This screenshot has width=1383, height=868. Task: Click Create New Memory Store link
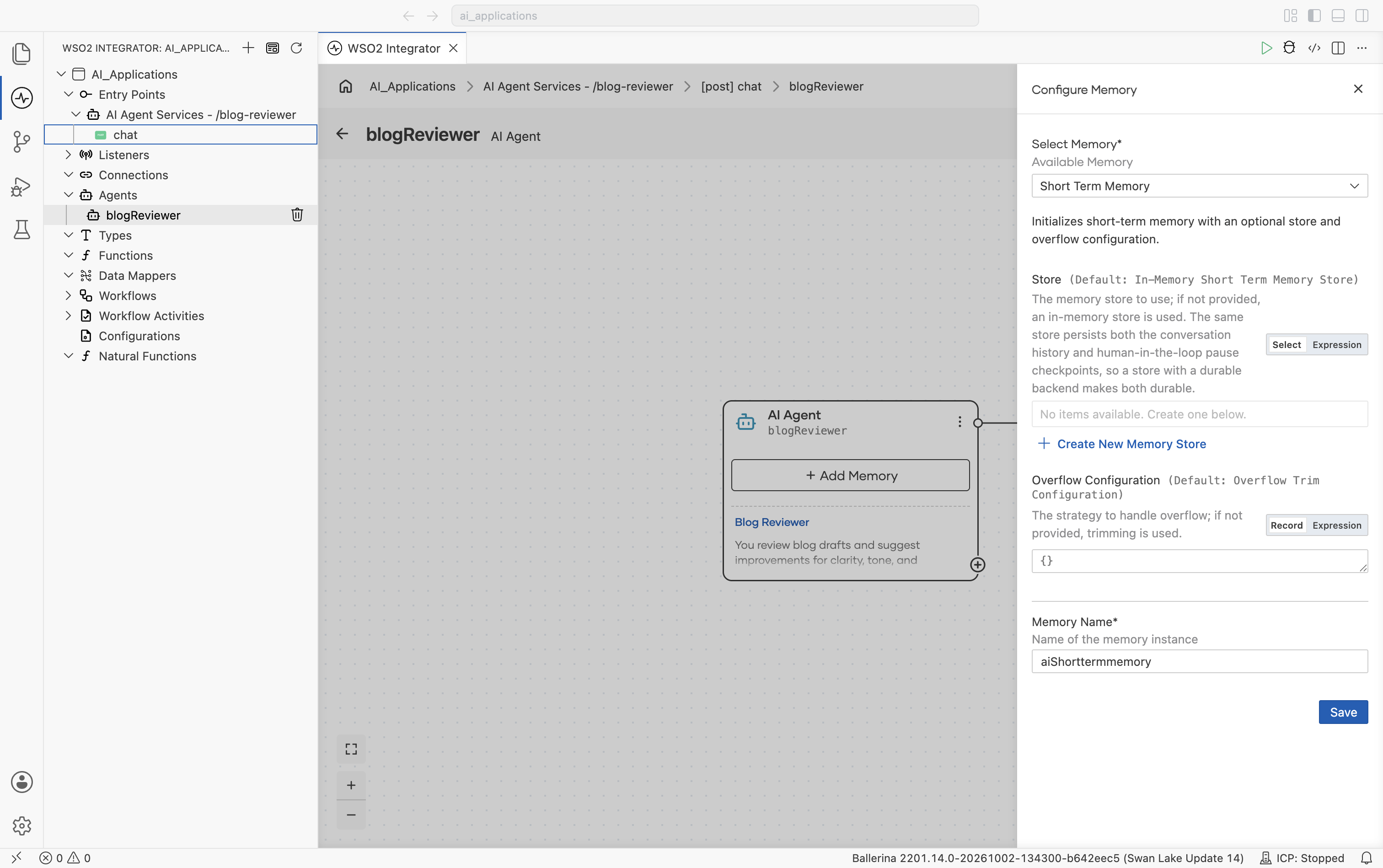point(1122,444)
